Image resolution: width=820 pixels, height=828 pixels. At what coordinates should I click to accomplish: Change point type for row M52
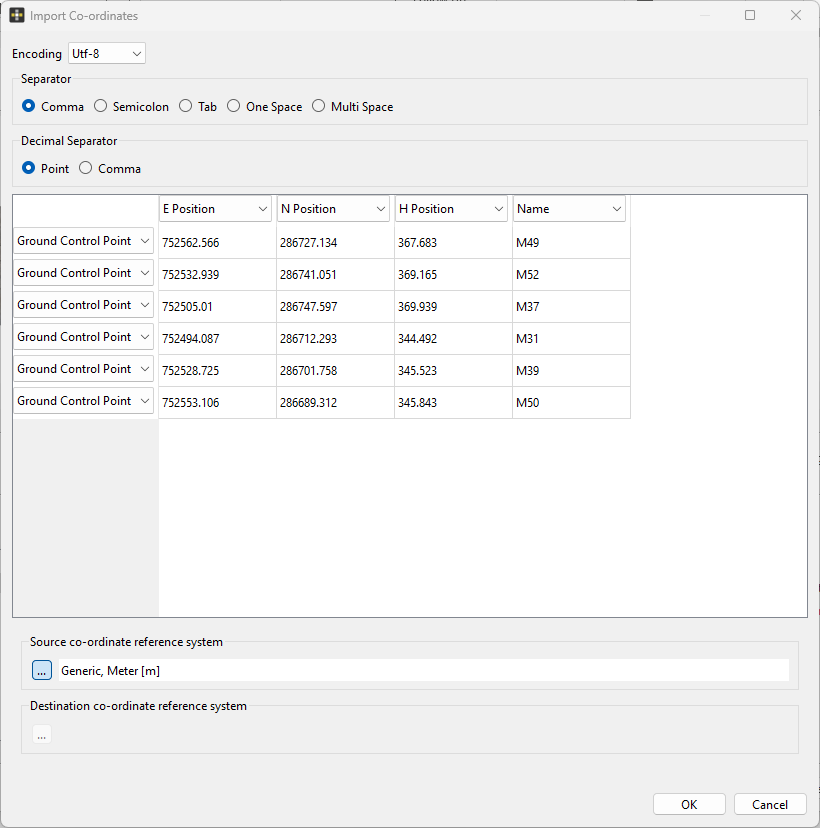tap(83, 273)
